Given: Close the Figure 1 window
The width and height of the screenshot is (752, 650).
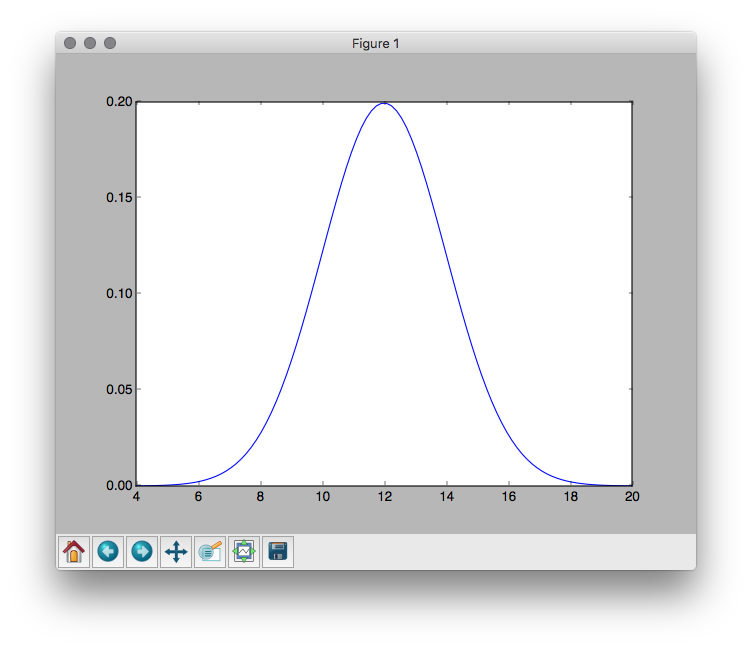Looking at the screenshot, I should 70,43.
